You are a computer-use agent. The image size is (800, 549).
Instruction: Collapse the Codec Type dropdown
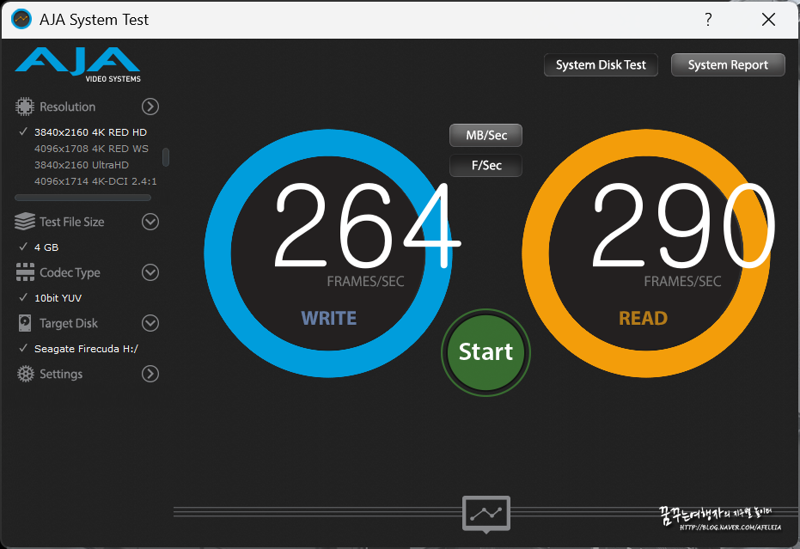150,272
